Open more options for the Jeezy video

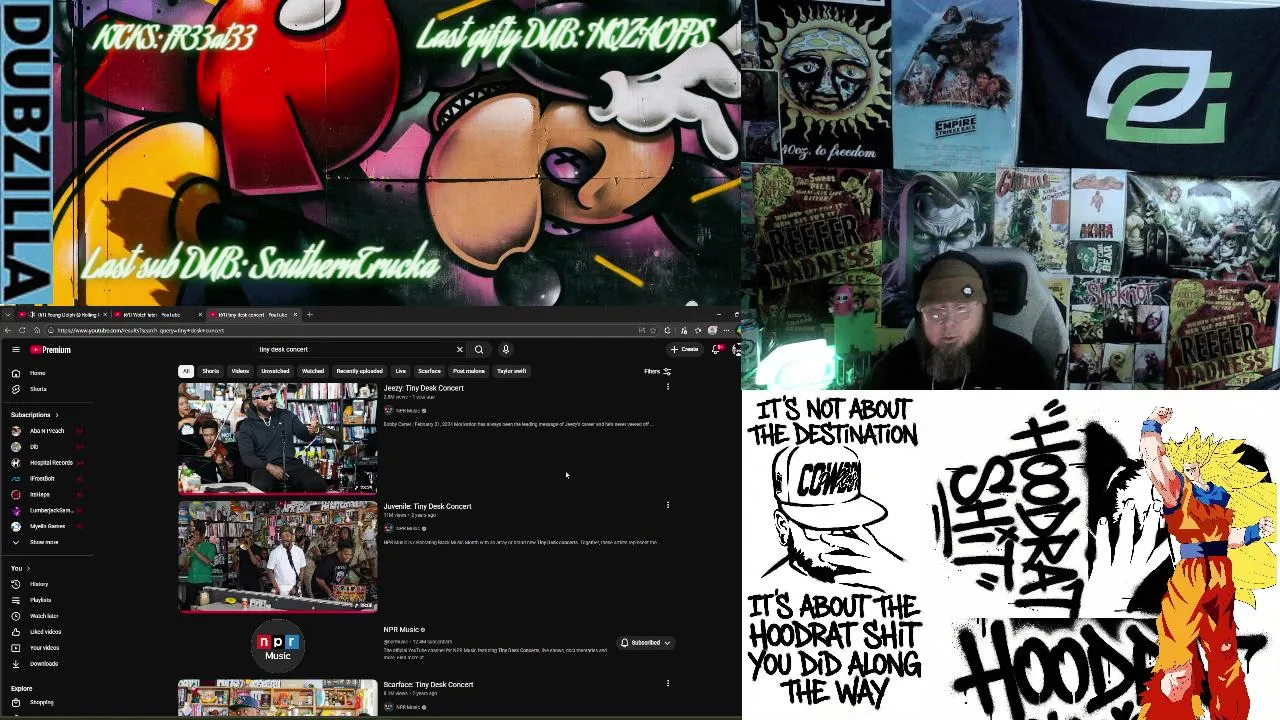click(x=667, y=387)
